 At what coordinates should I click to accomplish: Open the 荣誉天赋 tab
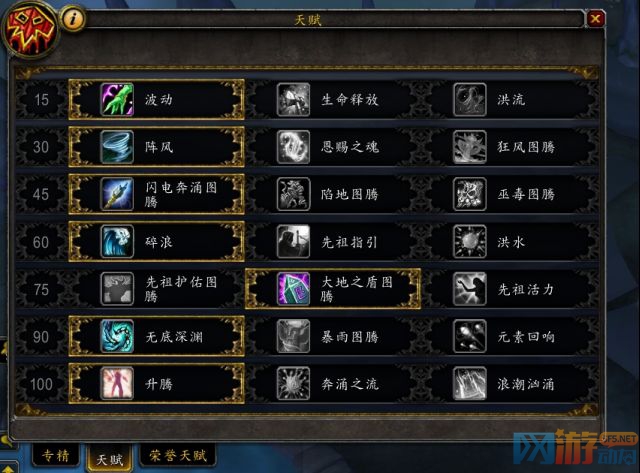pyautogui.click(x=178, y=455)
